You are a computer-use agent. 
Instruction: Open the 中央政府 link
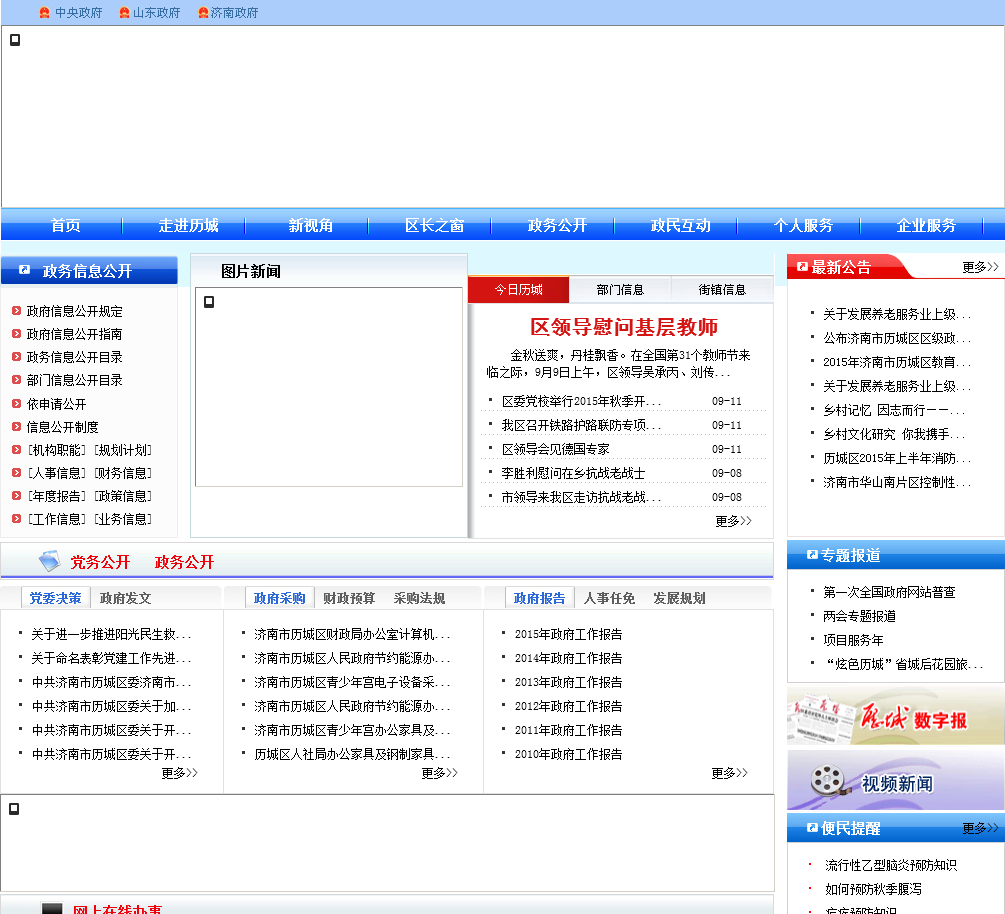pos(79,13)
